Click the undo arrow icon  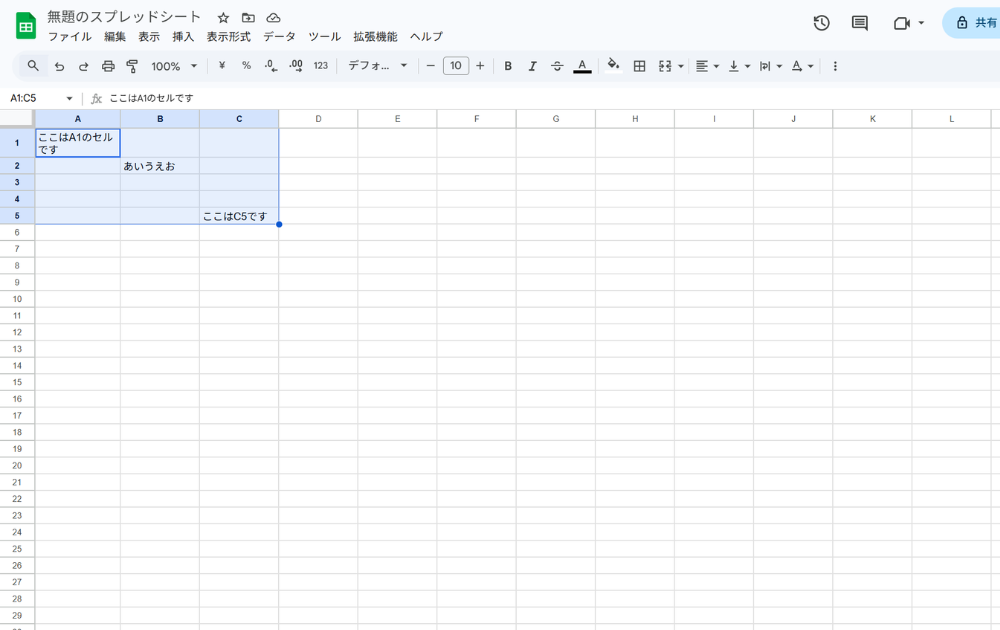click(x=60, y=66)
